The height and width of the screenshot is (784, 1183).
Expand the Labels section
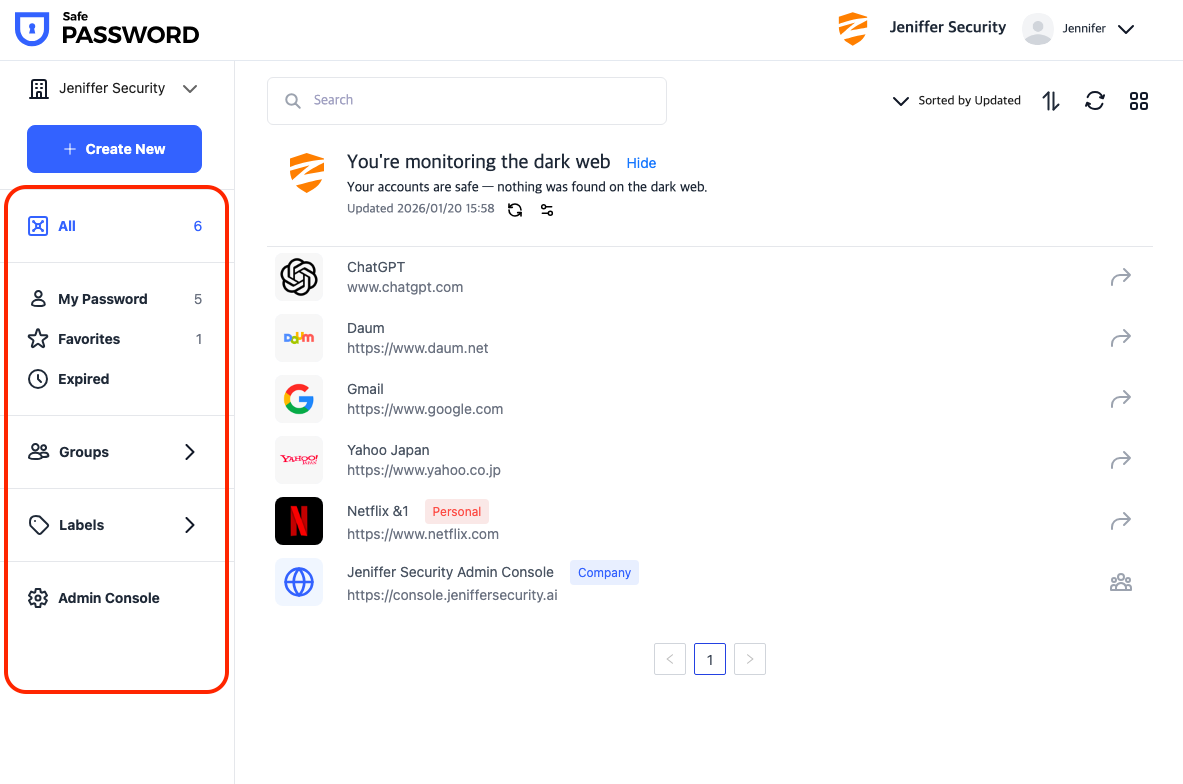(114, 525)
